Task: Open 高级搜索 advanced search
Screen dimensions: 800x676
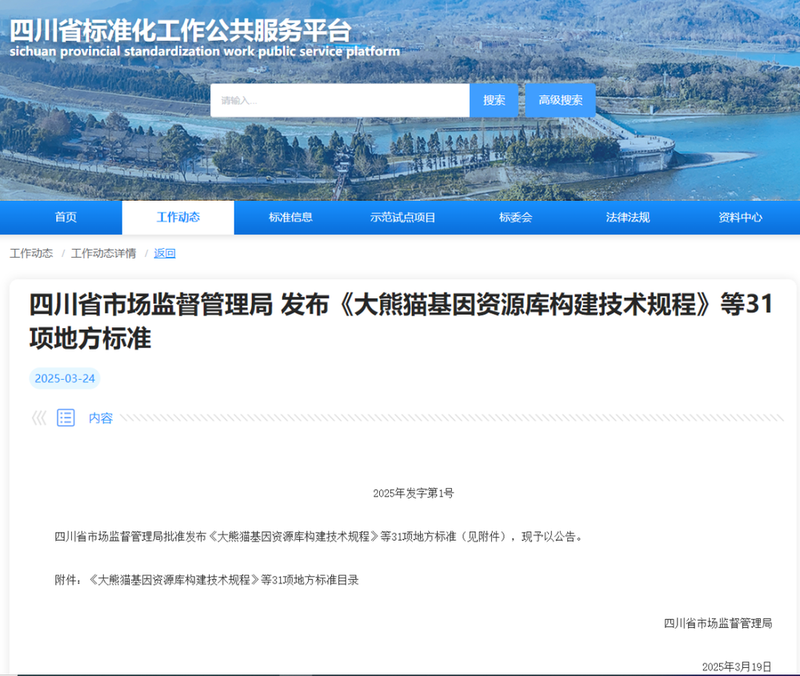Action: (x=559, y=100)
